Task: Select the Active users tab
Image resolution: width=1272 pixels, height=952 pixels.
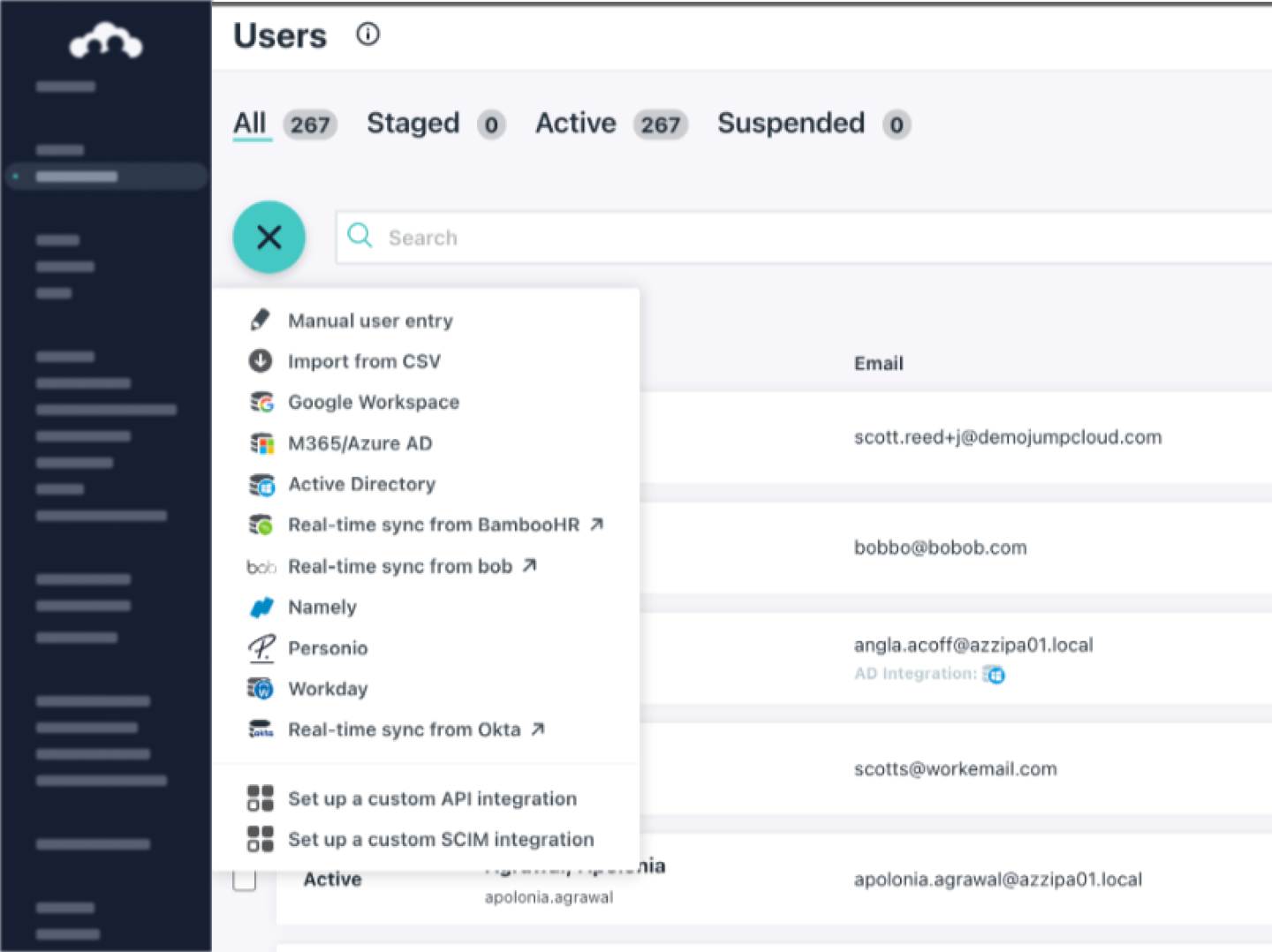Action: click(576, 124)
